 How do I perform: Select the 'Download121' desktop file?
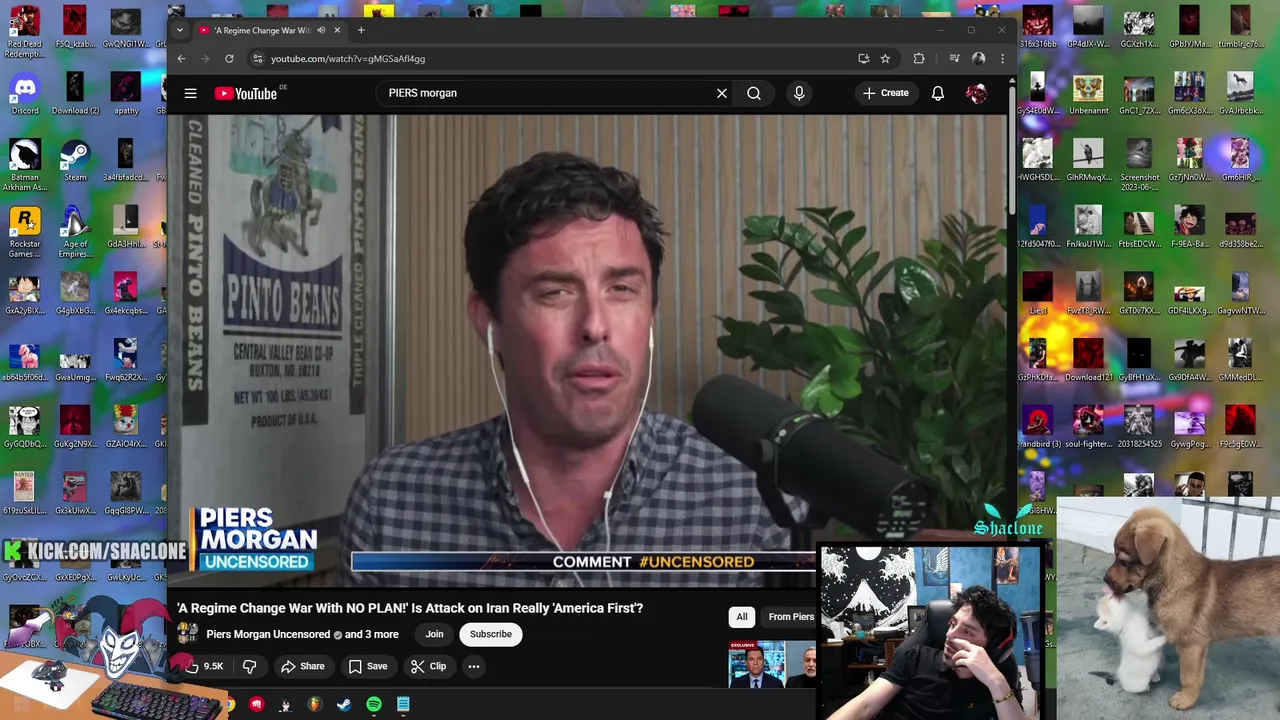(1088, 360)
